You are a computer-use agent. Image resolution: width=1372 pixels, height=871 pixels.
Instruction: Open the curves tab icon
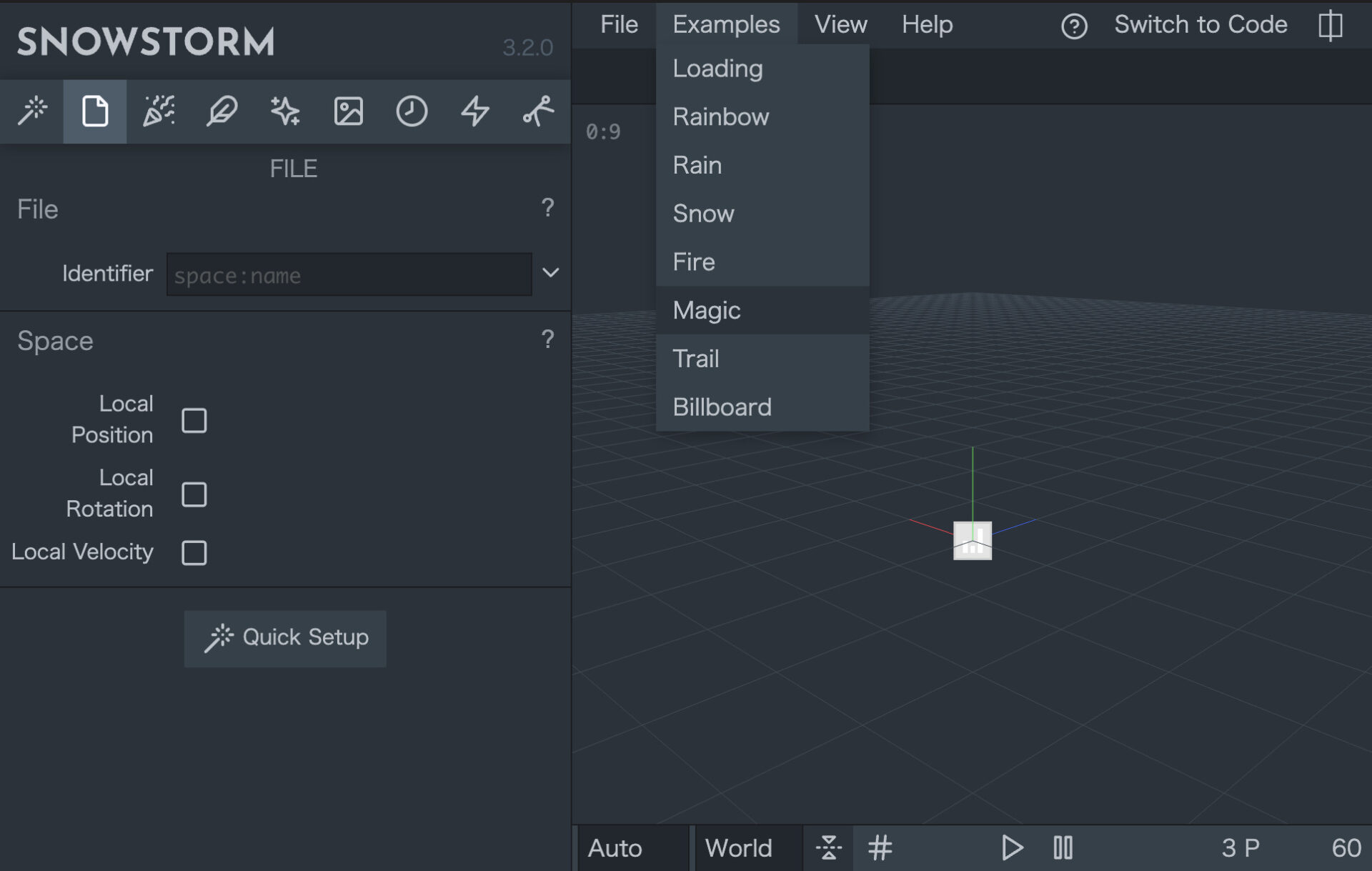click(537, 111)
